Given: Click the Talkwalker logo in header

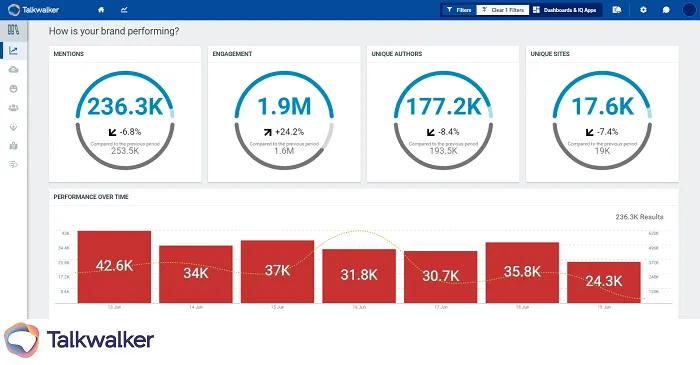Looking at the screenshot, I should 33,10.
